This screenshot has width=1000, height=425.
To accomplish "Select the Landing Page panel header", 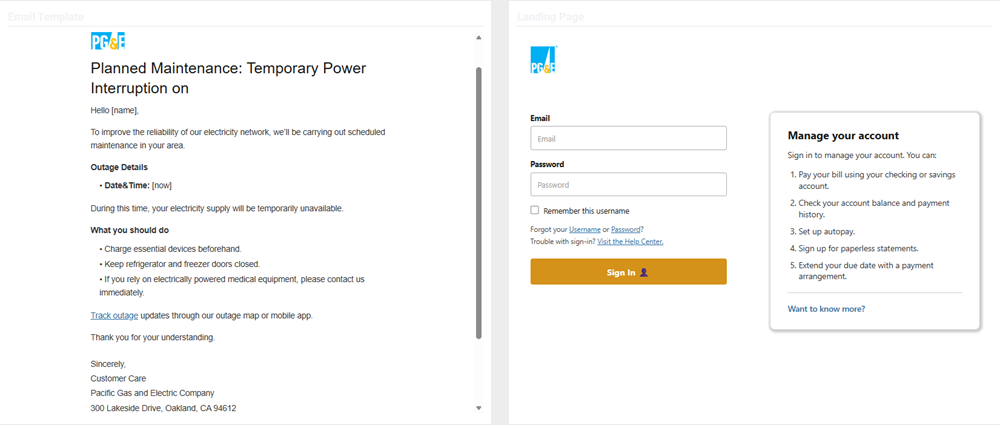I will pyautogui.click(x=550, y=17).
